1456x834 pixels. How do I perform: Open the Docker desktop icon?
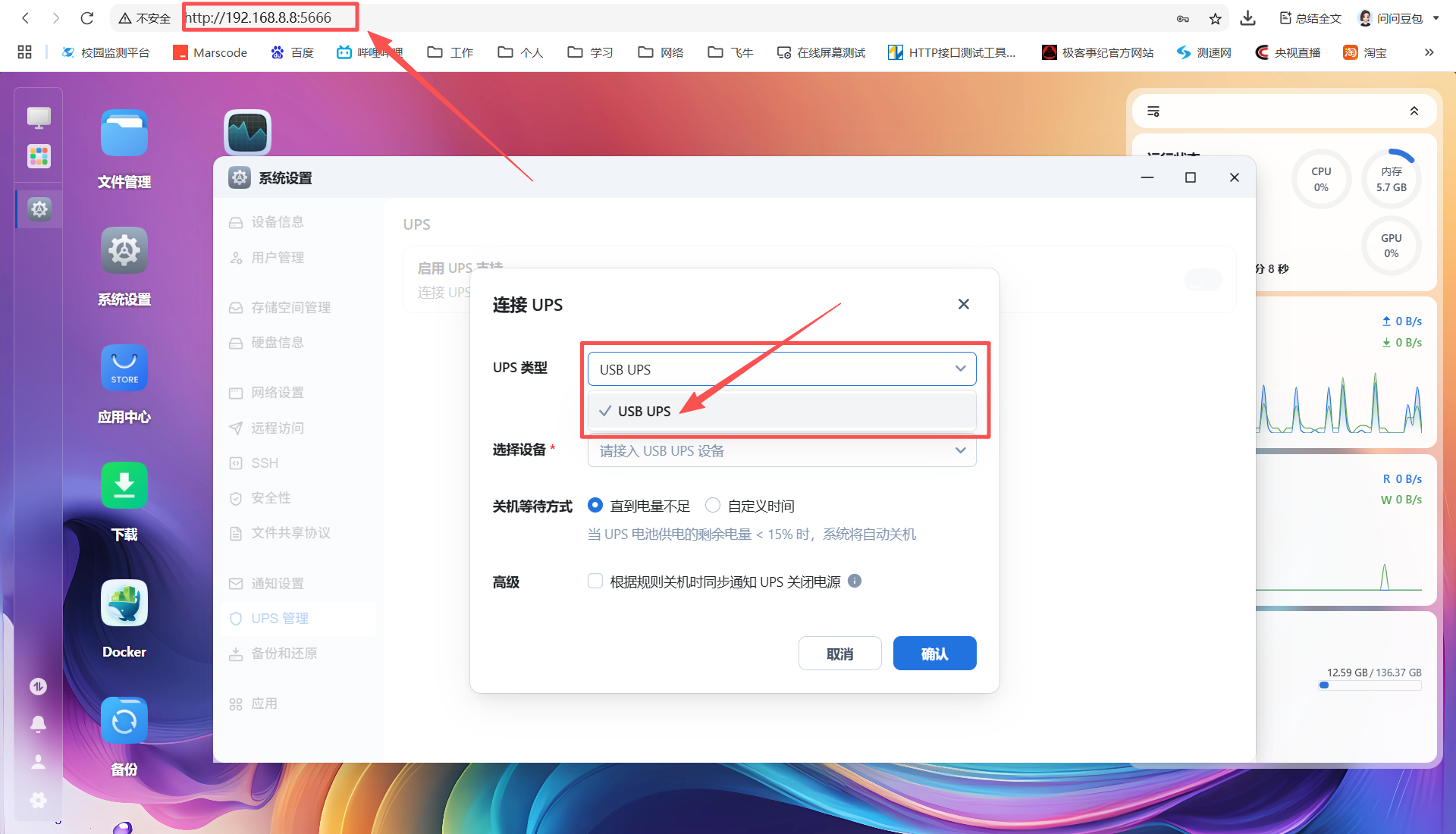tap(124, 604)
